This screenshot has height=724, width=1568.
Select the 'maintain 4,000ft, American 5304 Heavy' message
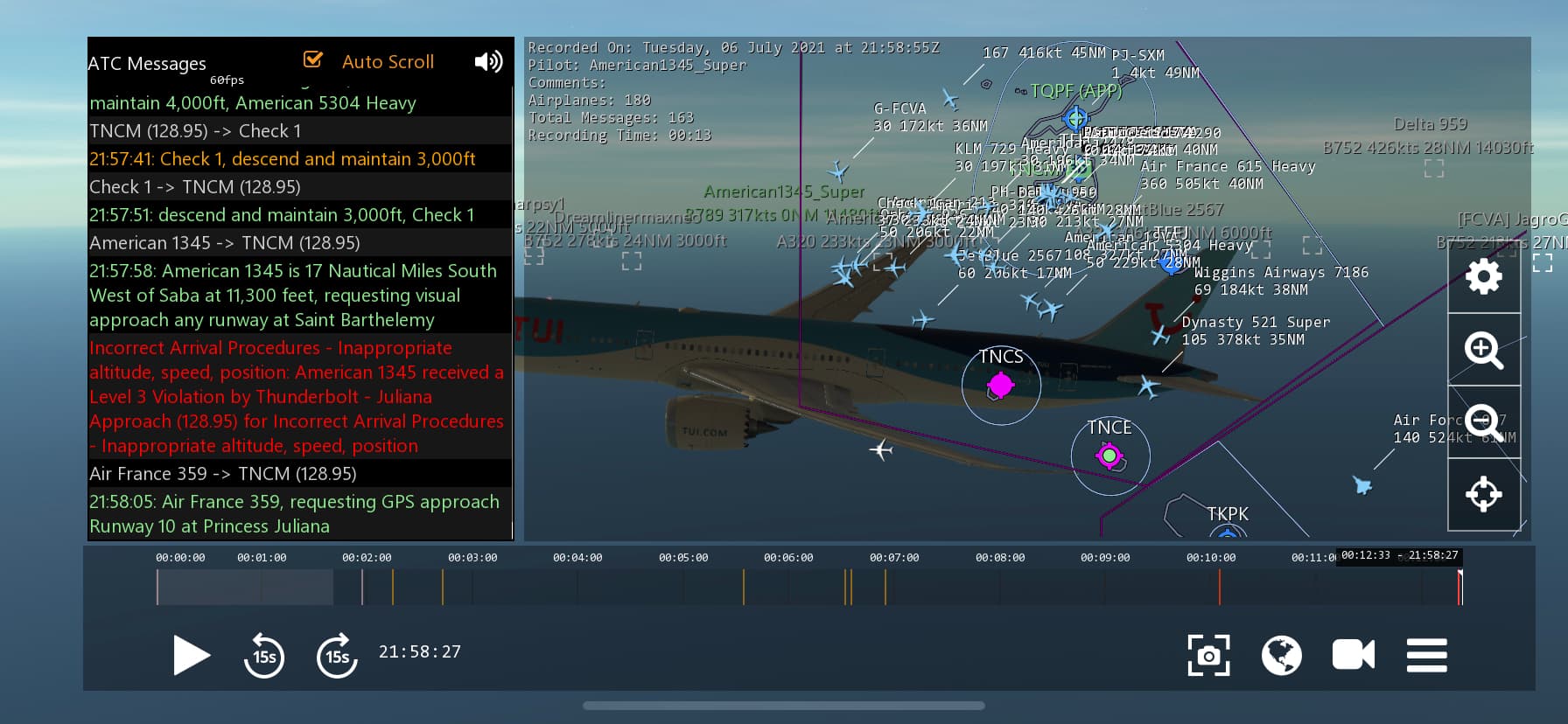[300, 102]
